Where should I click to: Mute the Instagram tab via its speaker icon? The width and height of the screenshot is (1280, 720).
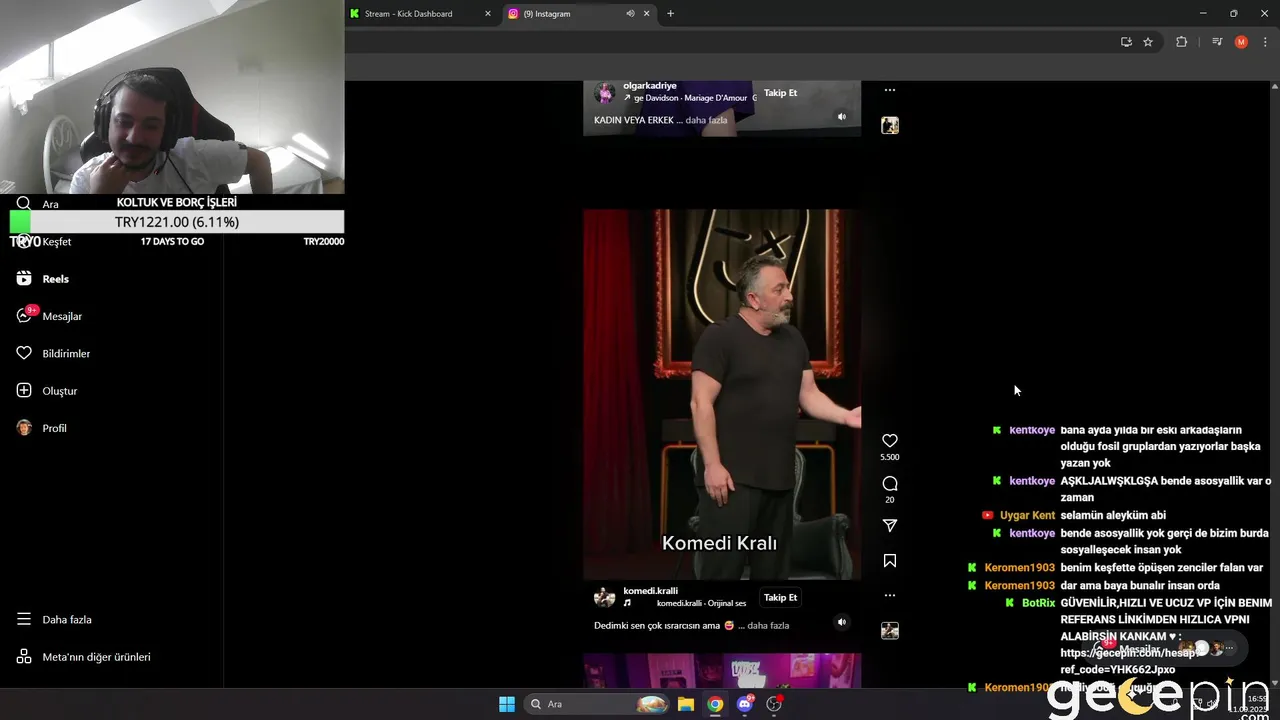tap(630, 14)
